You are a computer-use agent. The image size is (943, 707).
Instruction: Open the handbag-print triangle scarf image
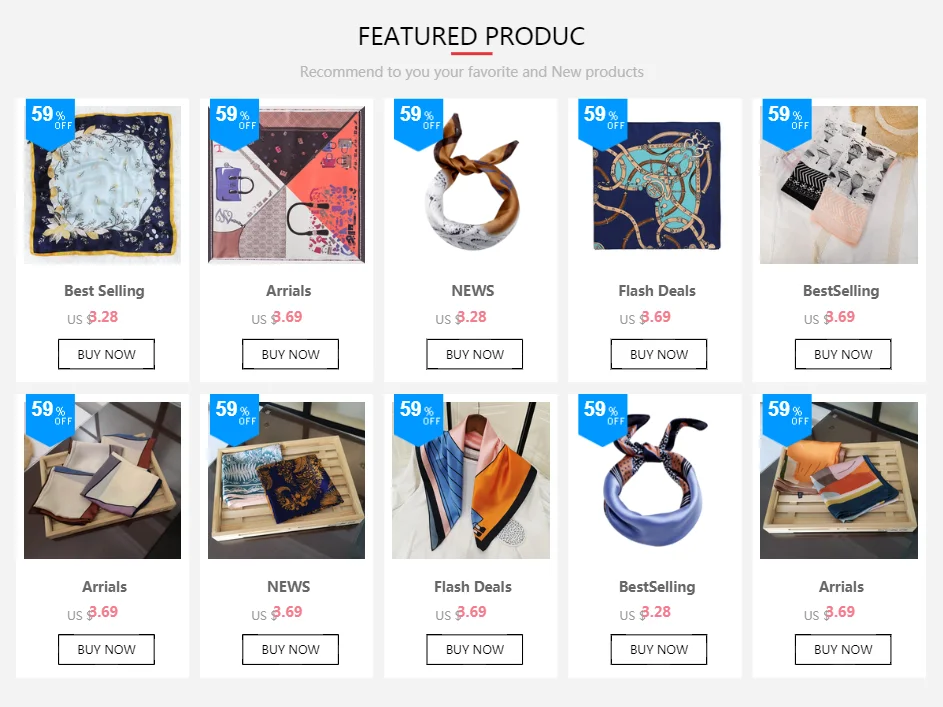pyautogui.click(x=286, y=185)
